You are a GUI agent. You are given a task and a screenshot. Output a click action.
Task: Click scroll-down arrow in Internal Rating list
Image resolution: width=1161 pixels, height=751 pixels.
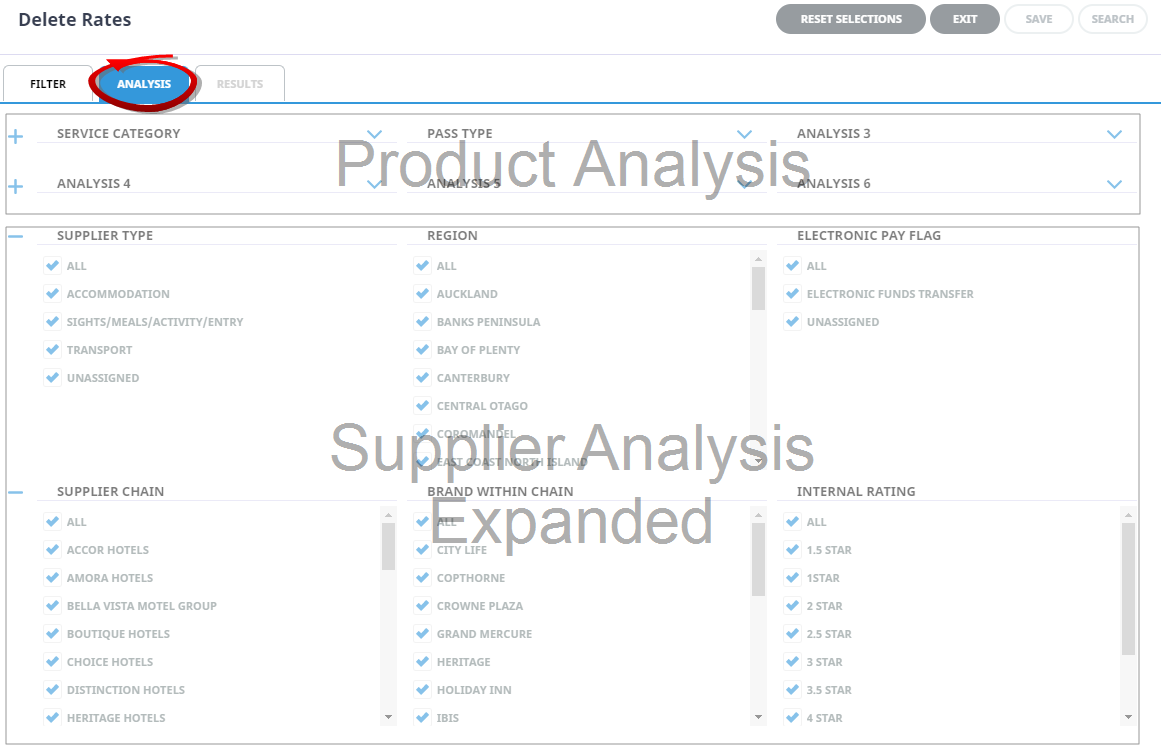click(1128, 717)
